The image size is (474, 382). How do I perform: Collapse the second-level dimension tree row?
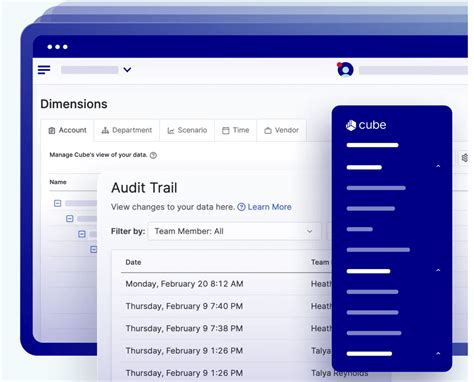(70, 219)
